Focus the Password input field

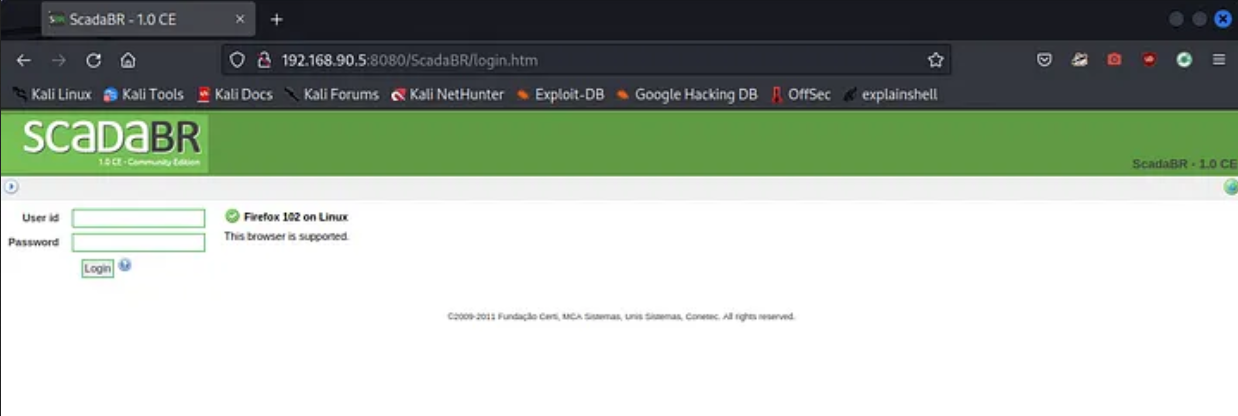(138, 242)
